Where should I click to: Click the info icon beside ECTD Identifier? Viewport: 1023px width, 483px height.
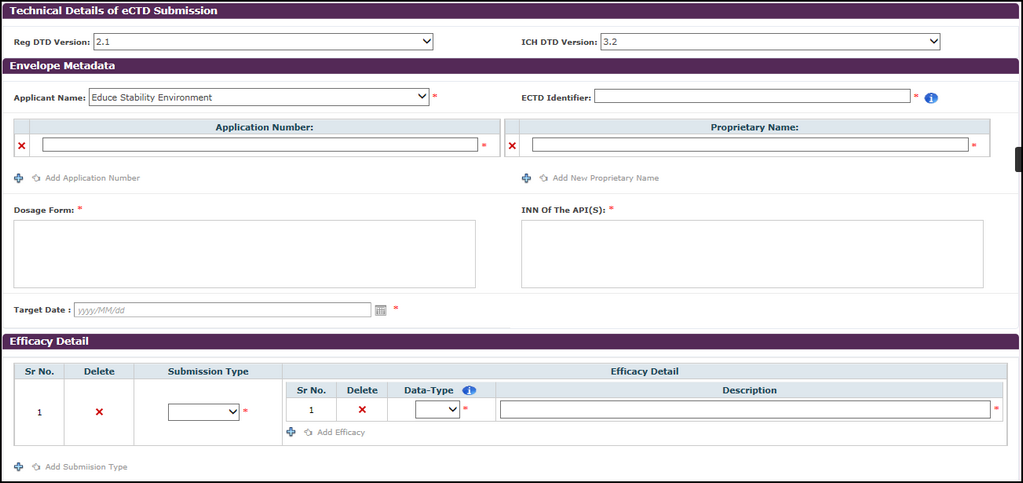(931, 98)
